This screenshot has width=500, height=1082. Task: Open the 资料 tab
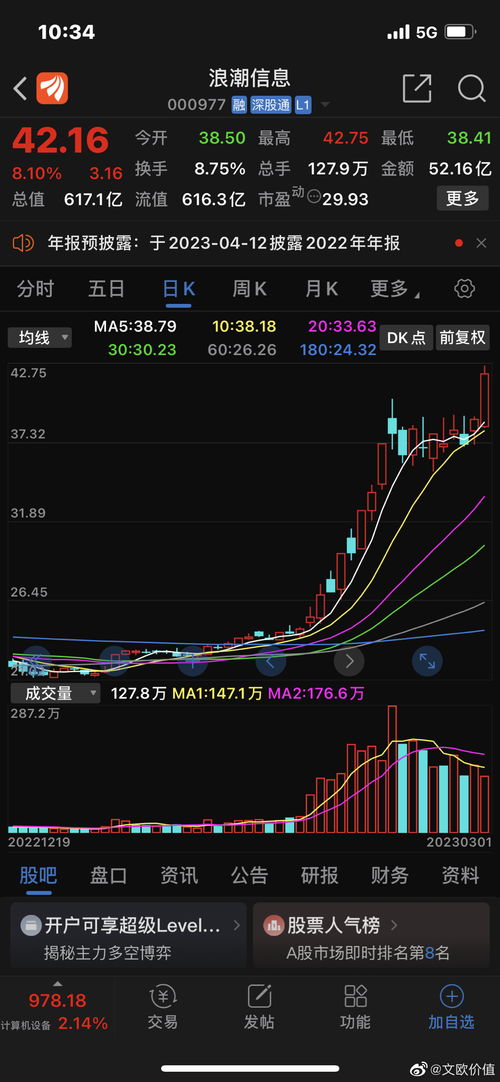[x=460, y=875]
